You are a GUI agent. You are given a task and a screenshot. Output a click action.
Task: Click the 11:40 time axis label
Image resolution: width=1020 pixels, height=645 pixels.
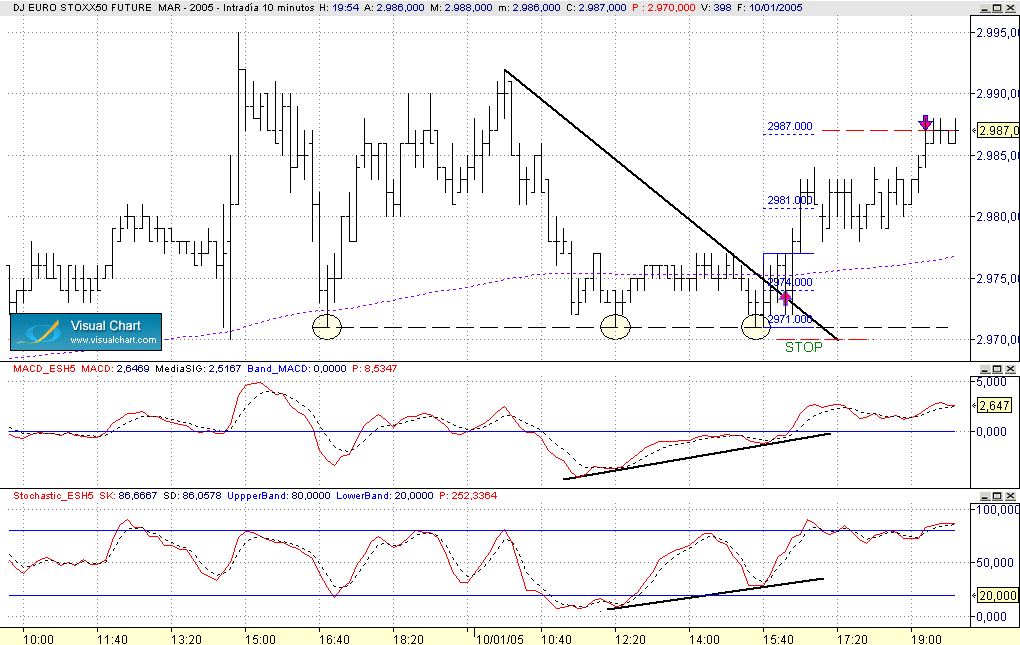tap(113, 639)
